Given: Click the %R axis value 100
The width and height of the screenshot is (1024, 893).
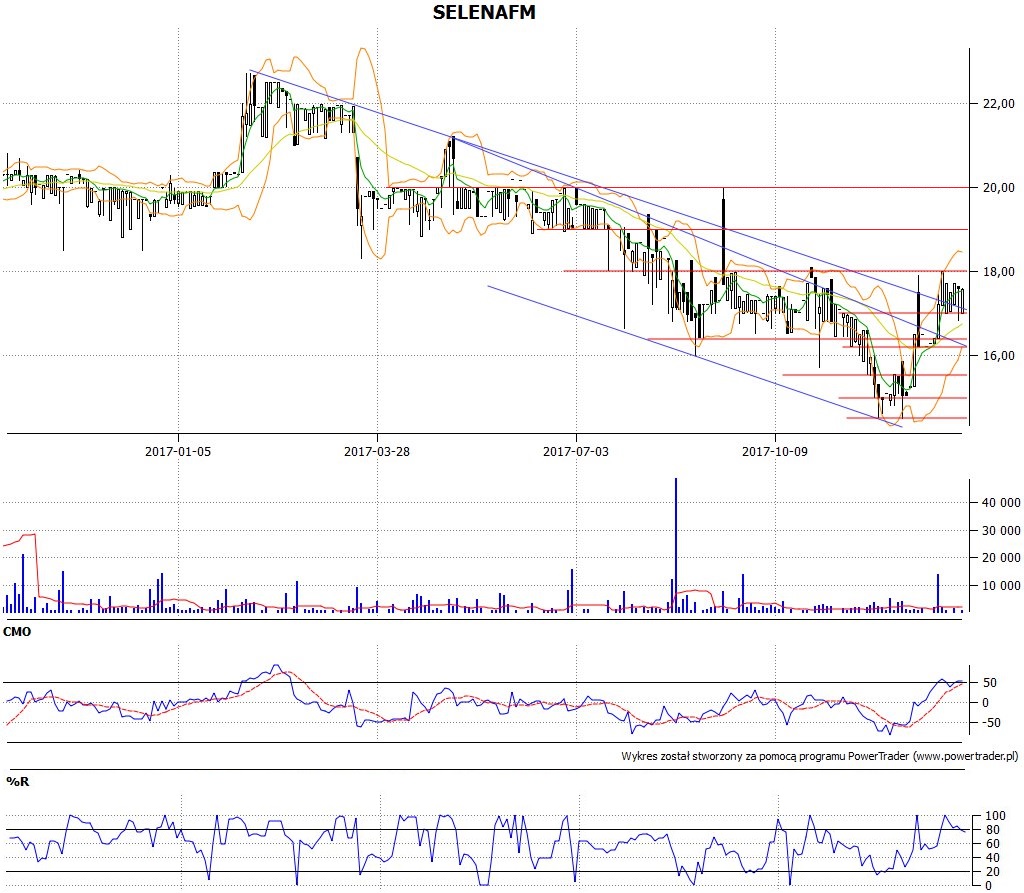Looking at the screenshot, I should click(995, 816).
